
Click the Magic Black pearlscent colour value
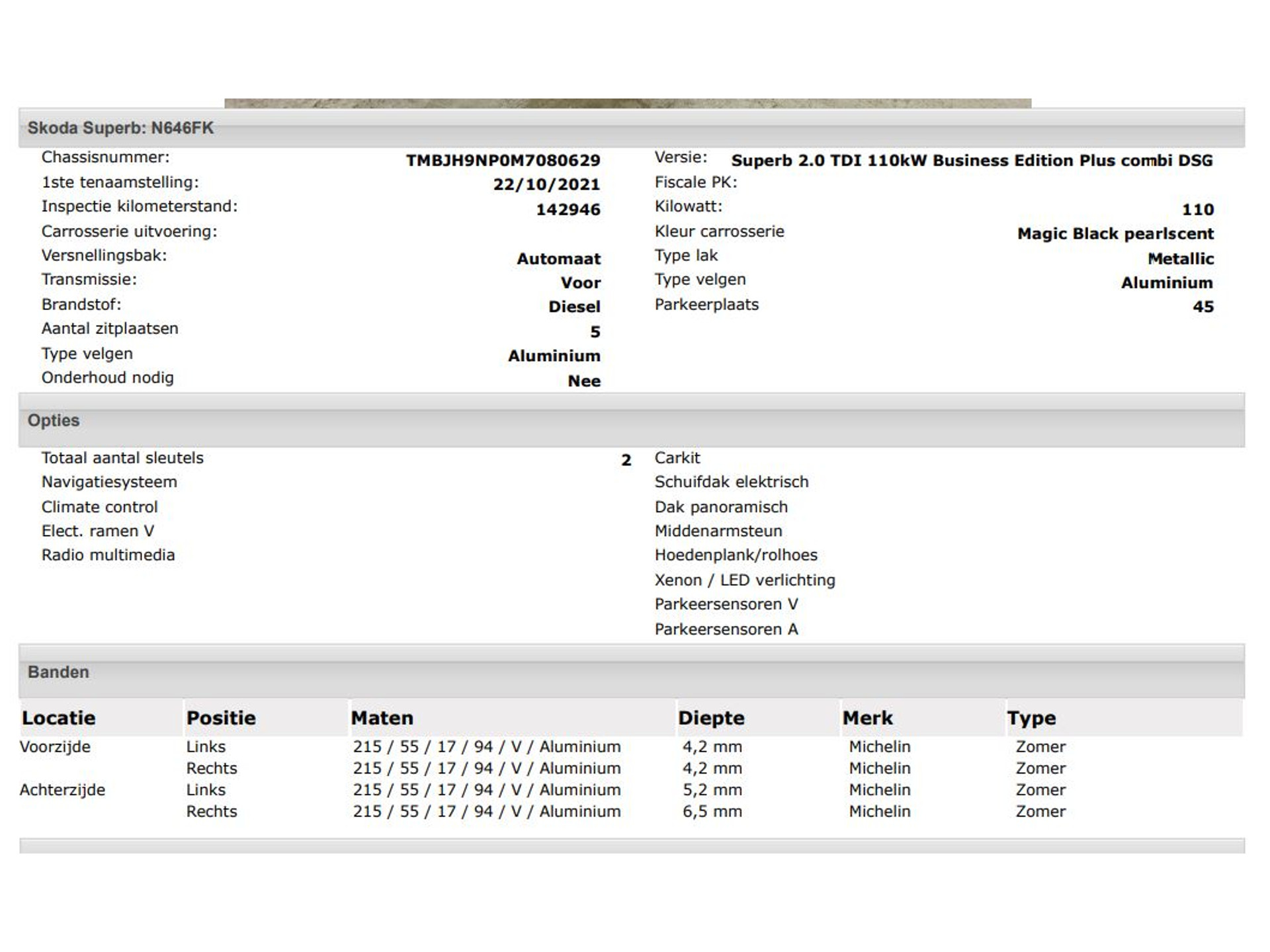coord(1115,234)
